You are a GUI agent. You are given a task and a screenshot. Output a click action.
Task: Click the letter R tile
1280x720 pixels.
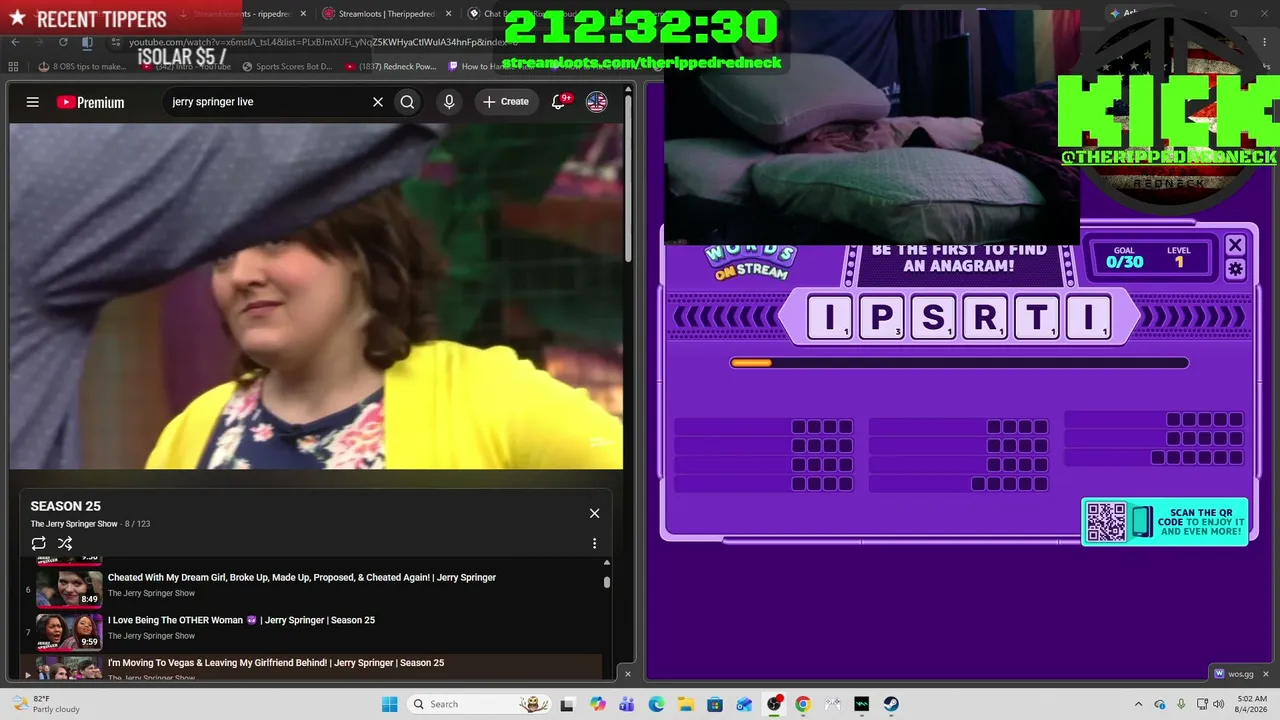point(985,317)
